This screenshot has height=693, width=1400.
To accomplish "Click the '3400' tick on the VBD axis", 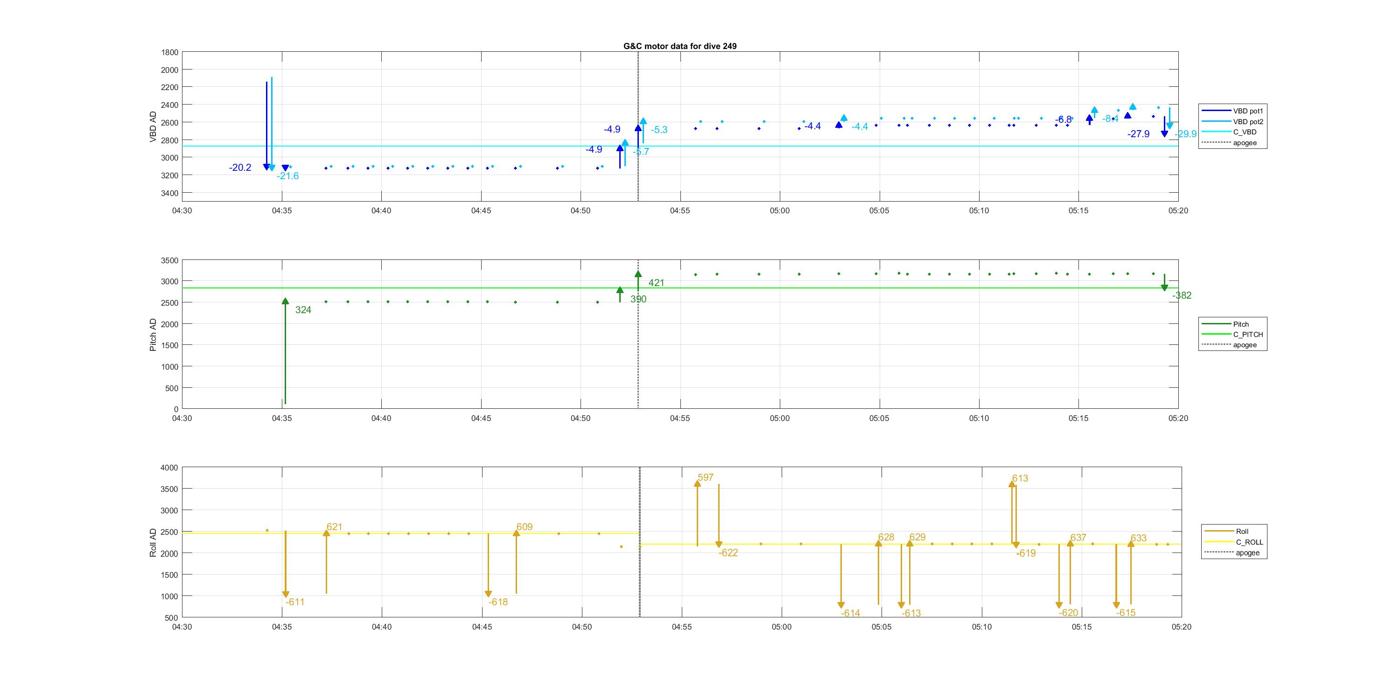I will tap(169, 193).
